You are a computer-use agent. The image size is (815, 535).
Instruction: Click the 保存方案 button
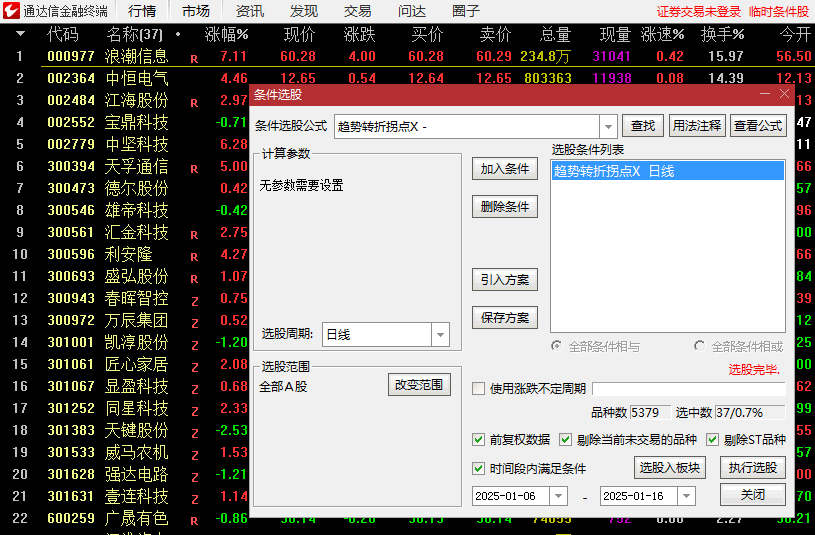point(505,318)
